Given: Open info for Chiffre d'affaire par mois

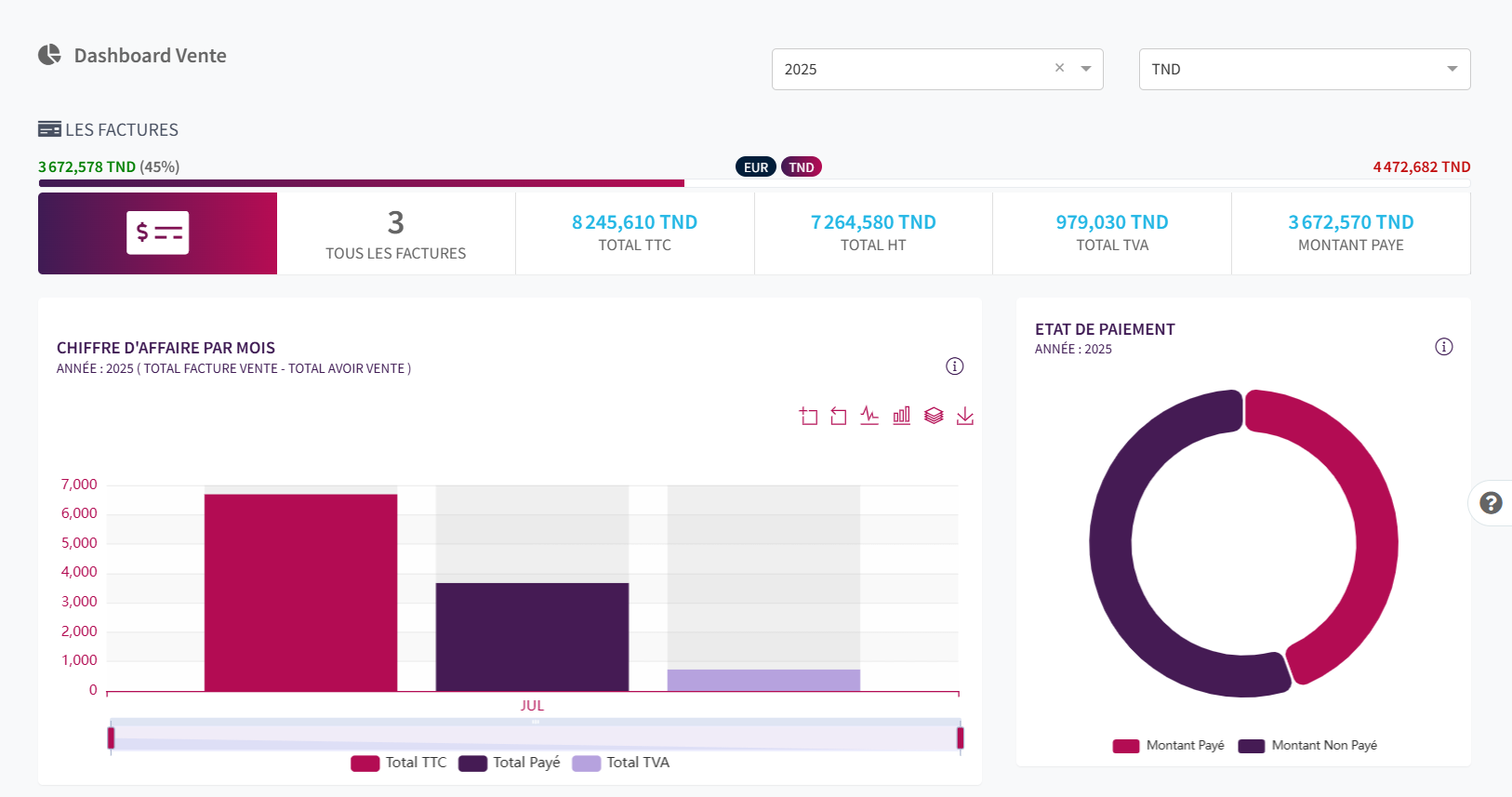Looking at the screenshot, I should pyautogui.click(x=954, y=366).
